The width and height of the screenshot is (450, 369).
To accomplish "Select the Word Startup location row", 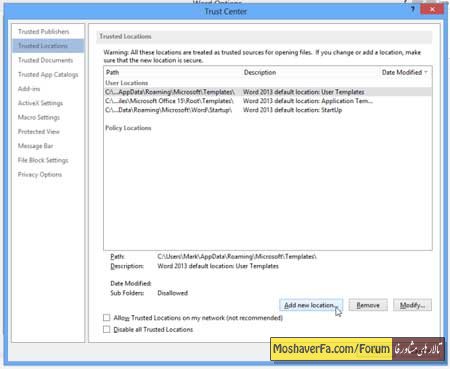I will click(268, 110).
